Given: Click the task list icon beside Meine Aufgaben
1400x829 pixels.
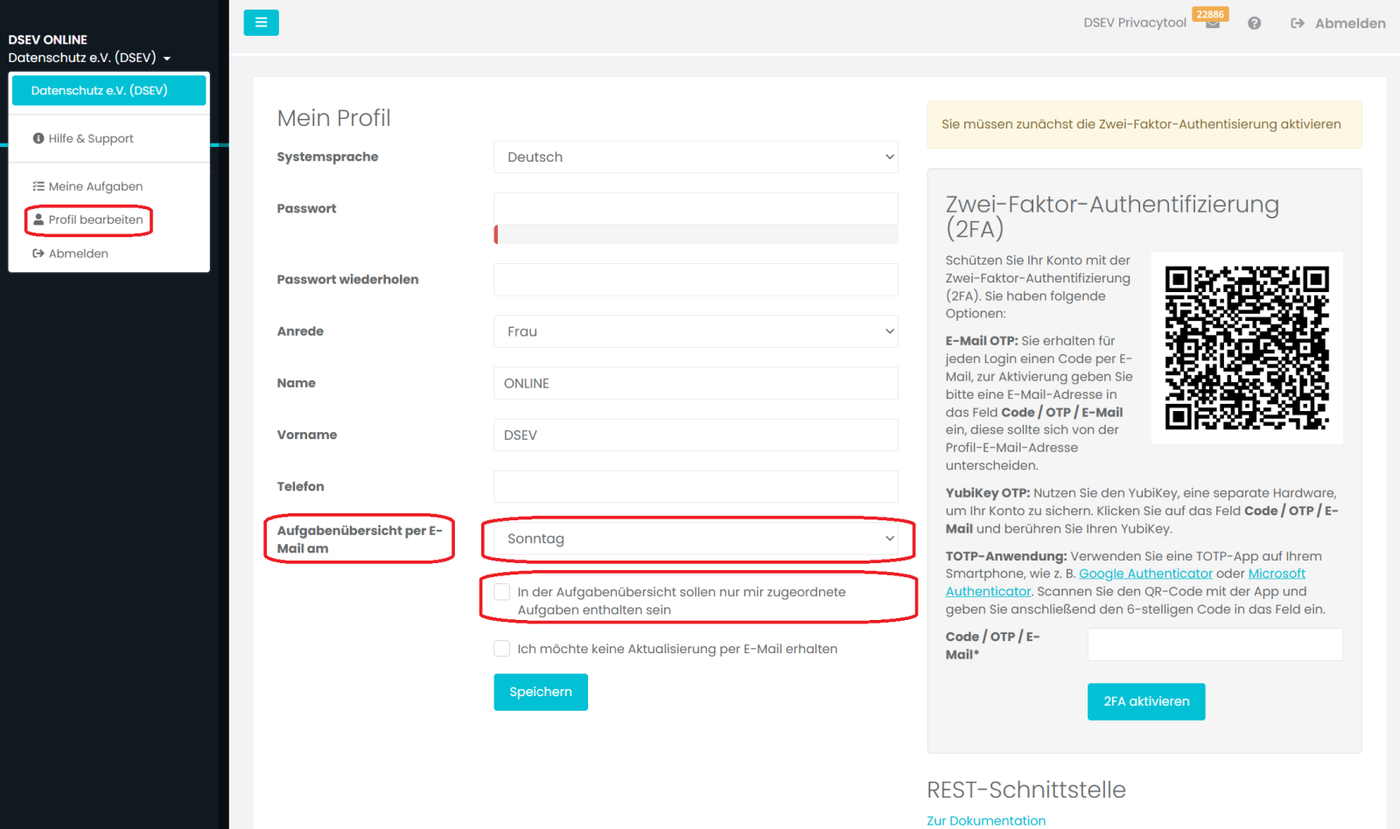Looking at the screenshot, I should point(38,186).
